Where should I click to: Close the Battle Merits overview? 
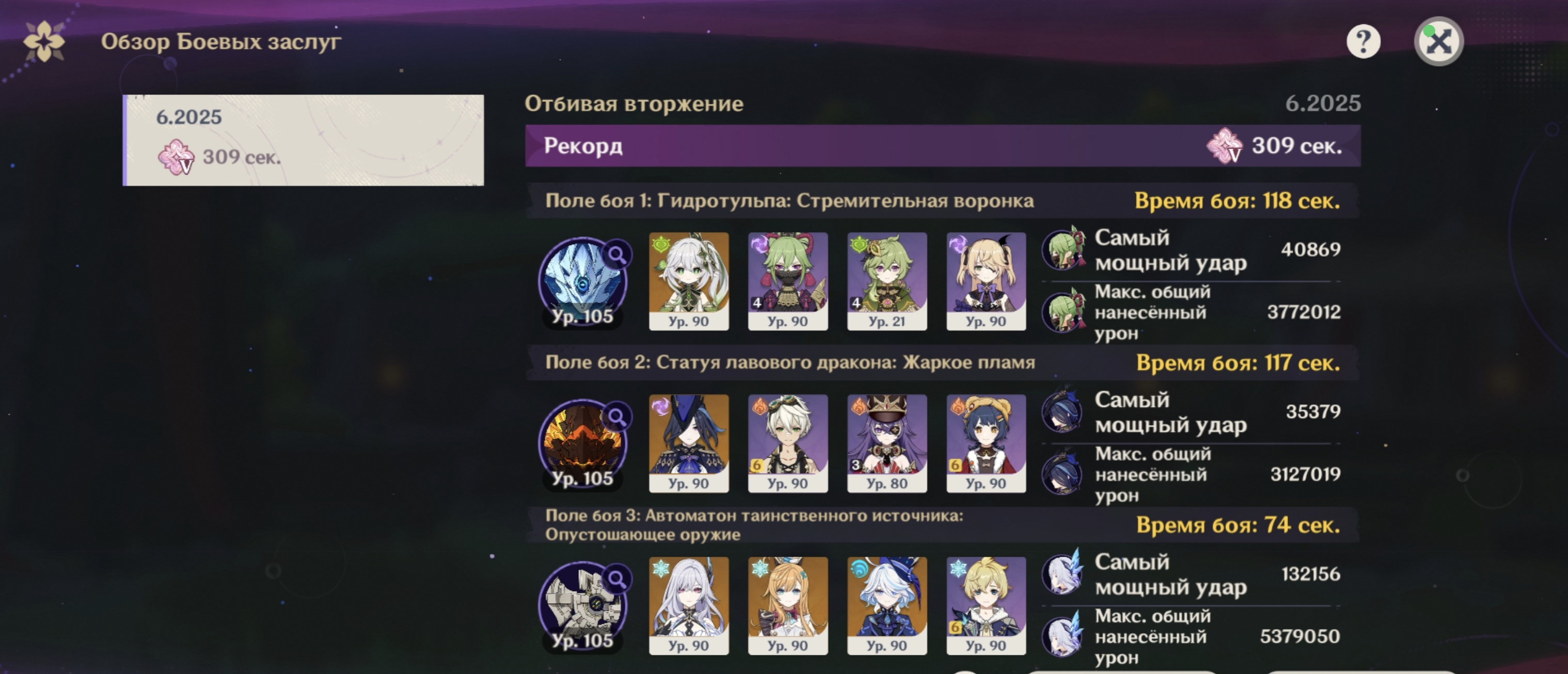pos(1438,42)
